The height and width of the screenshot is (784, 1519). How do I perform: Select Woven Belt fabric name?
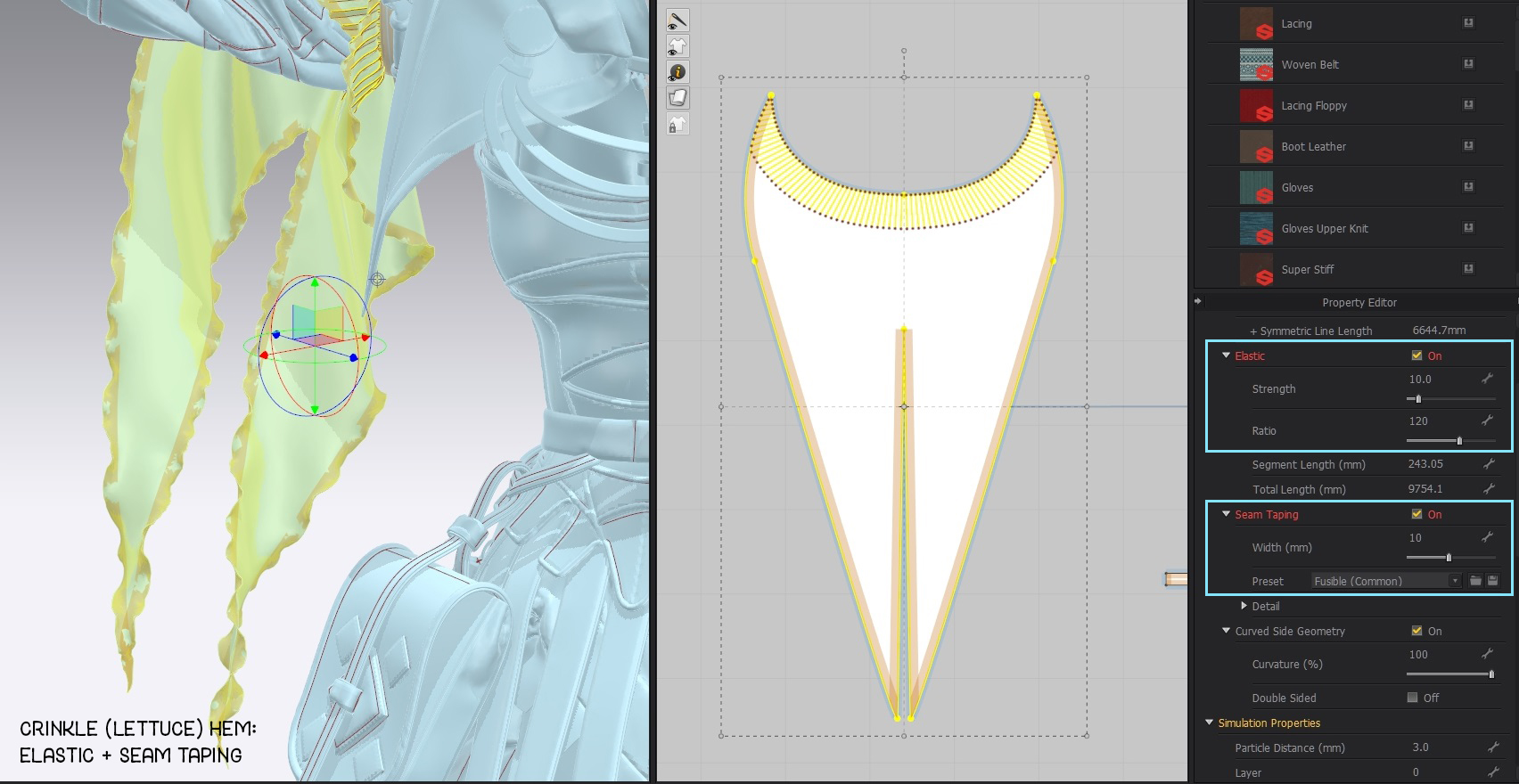click(x=1310, y=65)
